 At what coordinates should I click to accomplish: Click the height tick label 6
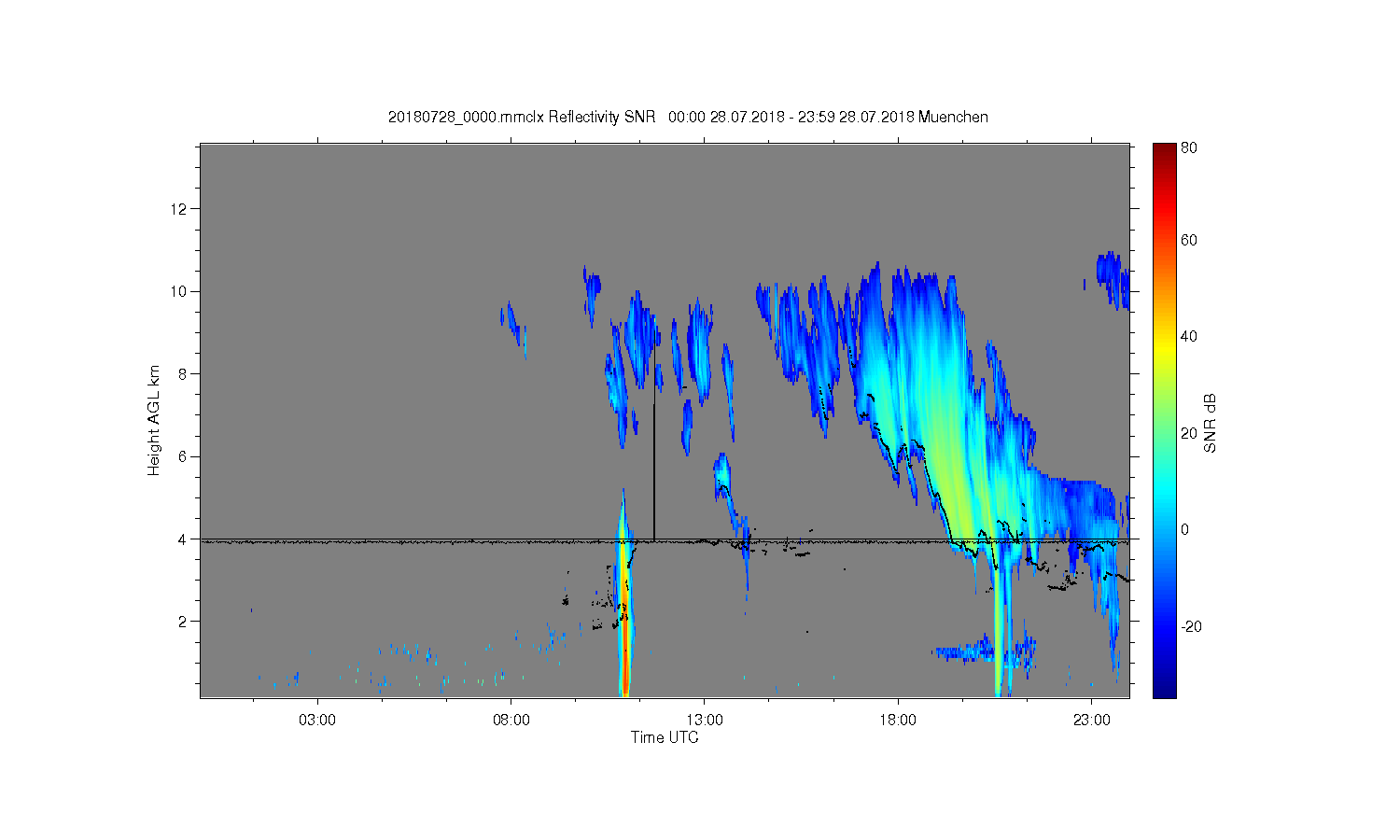pyautogui.click(x=185, y=456)
